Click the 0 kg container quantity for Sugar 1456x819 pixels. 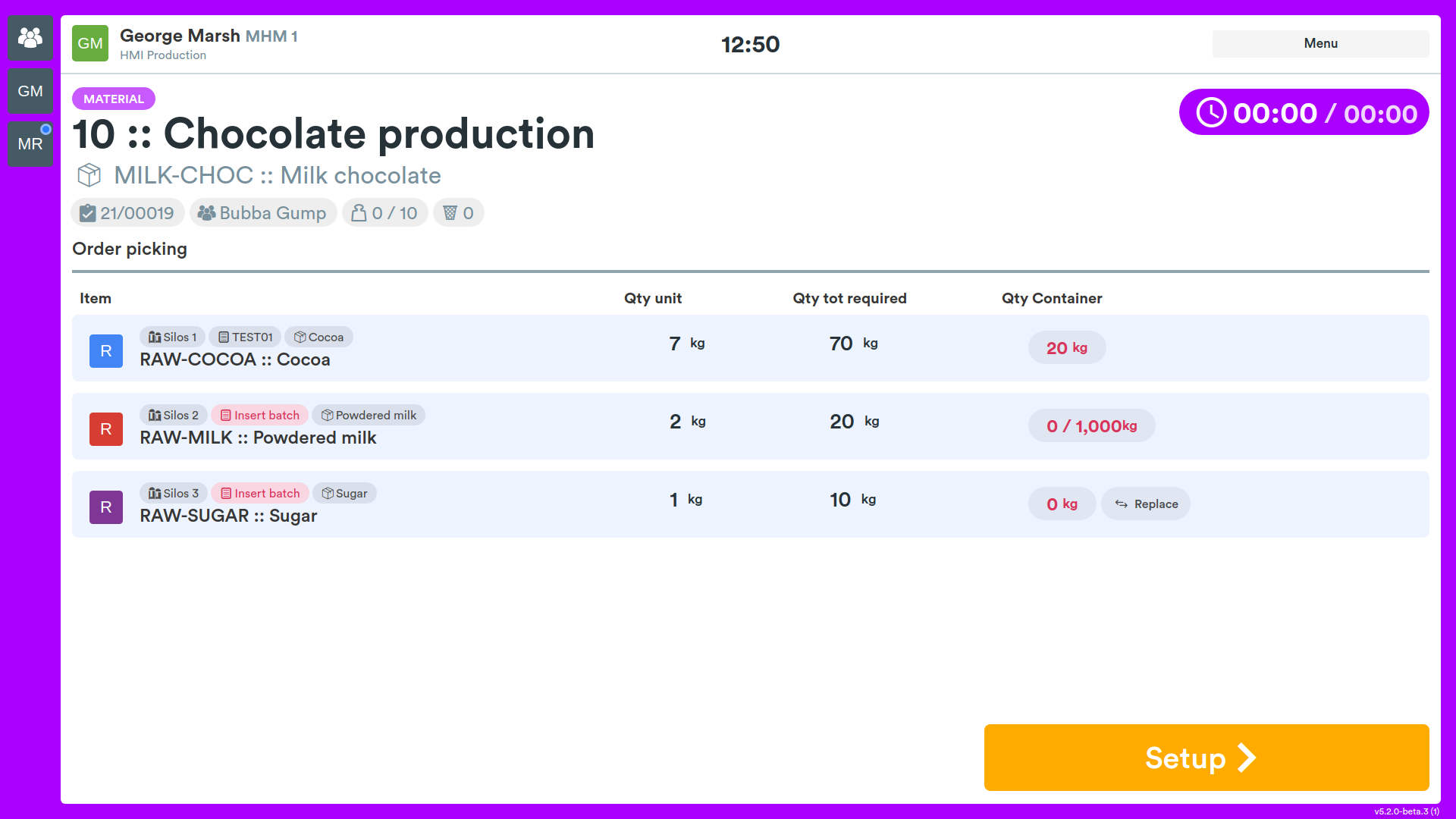pos(1062,504)
